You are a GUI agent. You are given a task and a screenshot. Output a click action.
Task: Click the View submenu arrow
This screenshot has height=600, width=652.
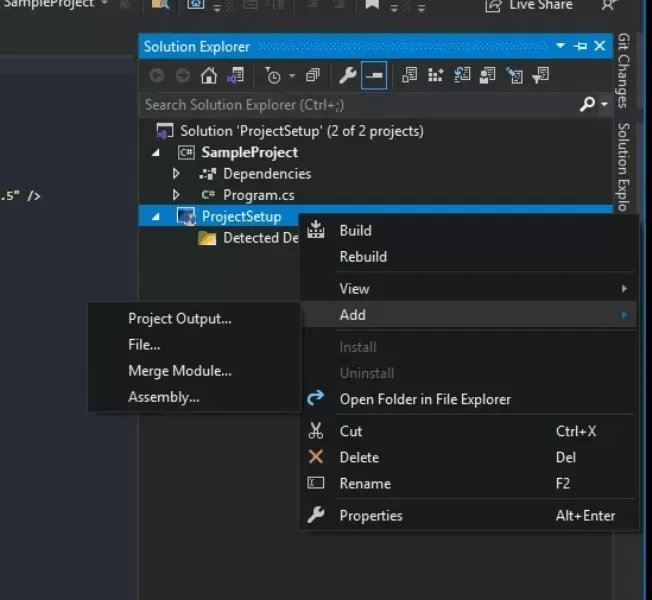click(624, 289)
